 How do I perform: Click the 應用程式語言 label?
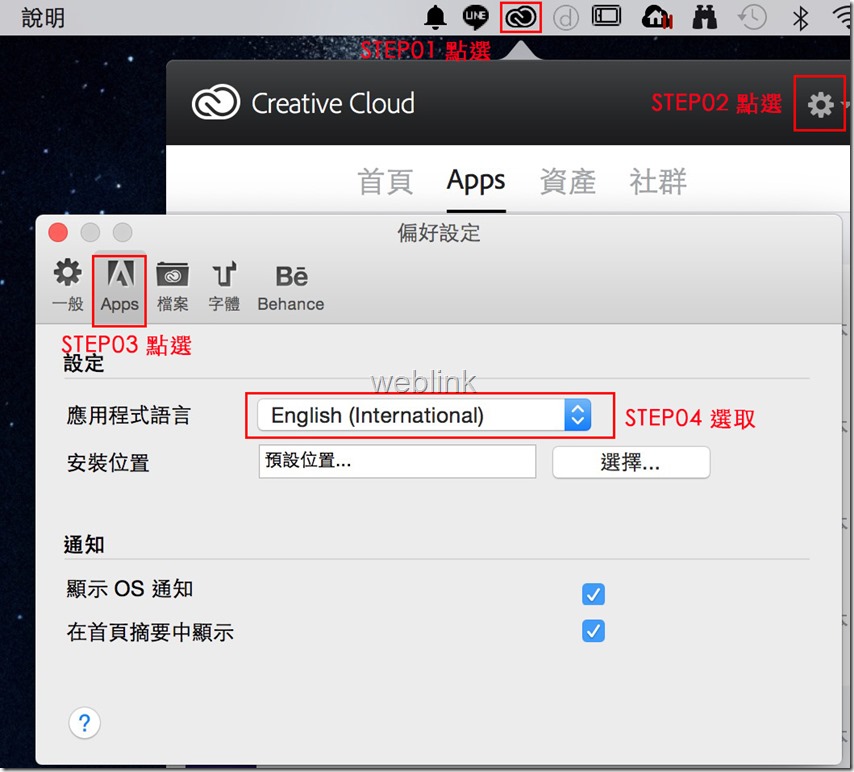(129, 415)
